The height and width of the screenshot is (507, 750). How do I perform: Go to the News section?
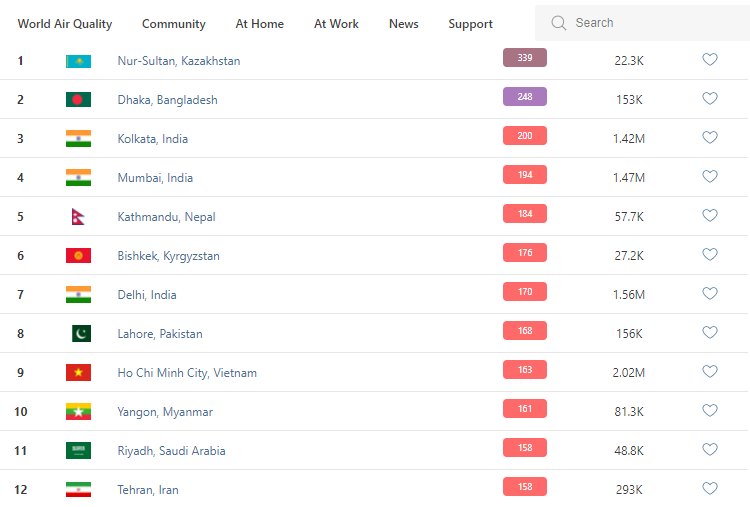(x=404, y=24)
